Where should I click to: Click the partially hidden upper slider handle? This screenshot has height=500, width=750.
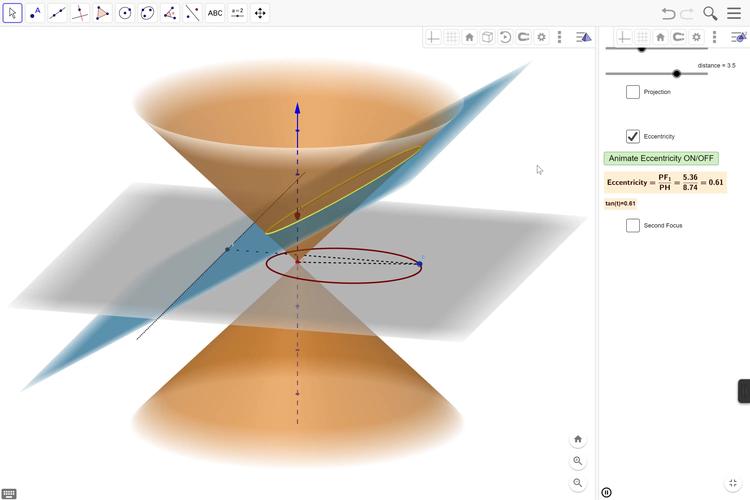642,49
